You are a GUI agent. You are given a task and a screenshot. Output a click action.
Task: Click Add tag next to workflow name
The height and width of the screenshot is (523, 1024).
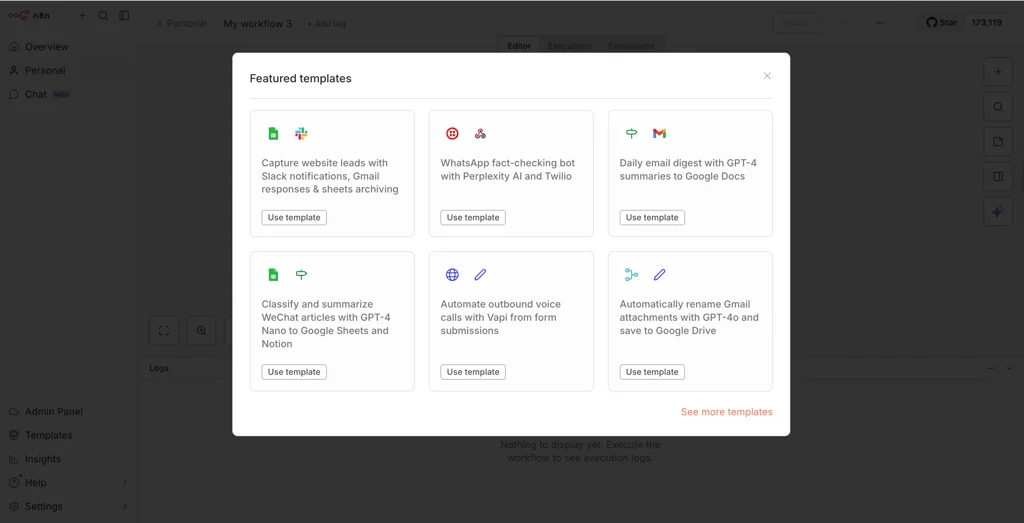point(327,24)
